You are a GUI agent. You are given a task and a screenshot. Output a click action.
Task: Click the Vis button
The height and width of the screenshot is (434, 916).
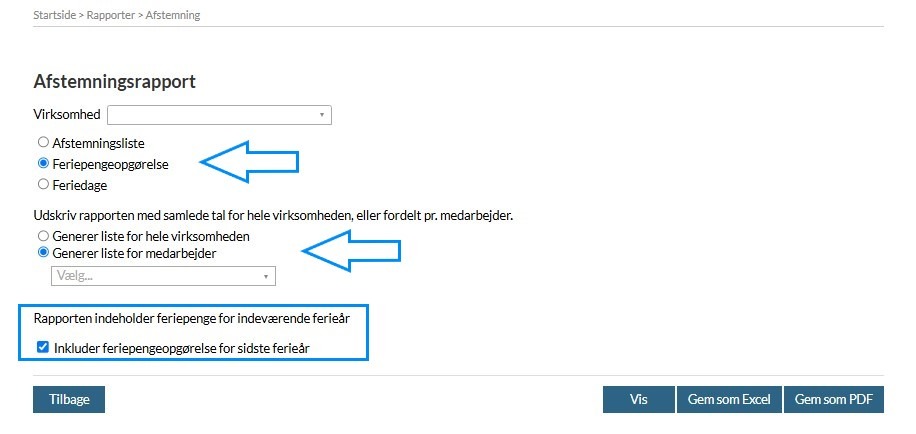[638, 399]
